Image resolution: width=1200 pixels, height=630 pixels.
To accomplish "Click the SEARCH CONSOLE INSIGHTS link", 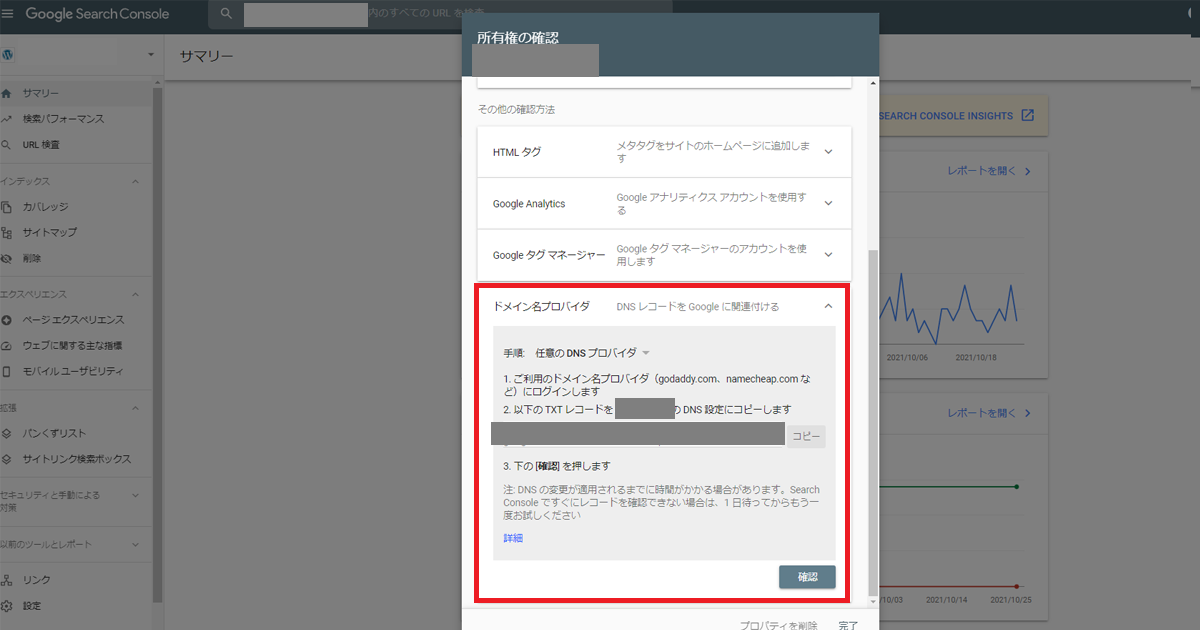I will (x=945, y=116).
